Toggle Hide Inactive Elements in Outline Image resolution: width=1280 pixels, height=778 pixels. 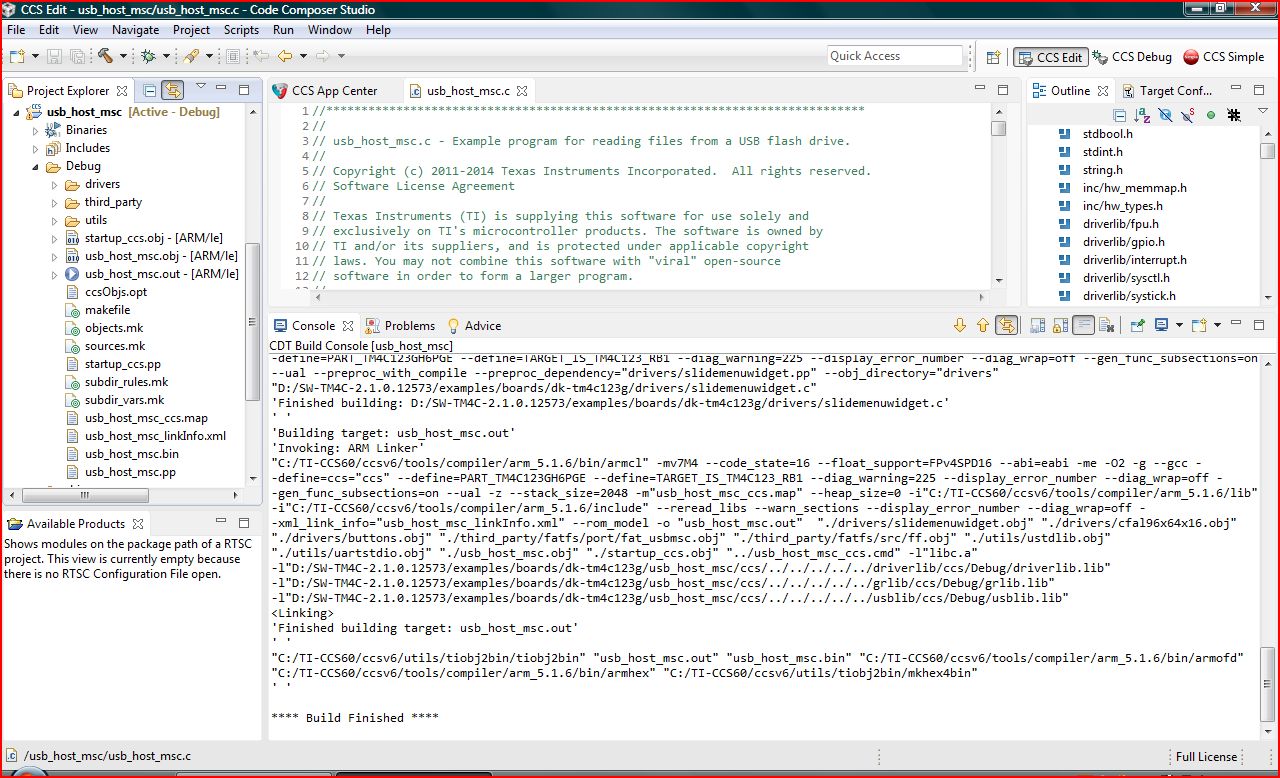[x=1234, y=115]
